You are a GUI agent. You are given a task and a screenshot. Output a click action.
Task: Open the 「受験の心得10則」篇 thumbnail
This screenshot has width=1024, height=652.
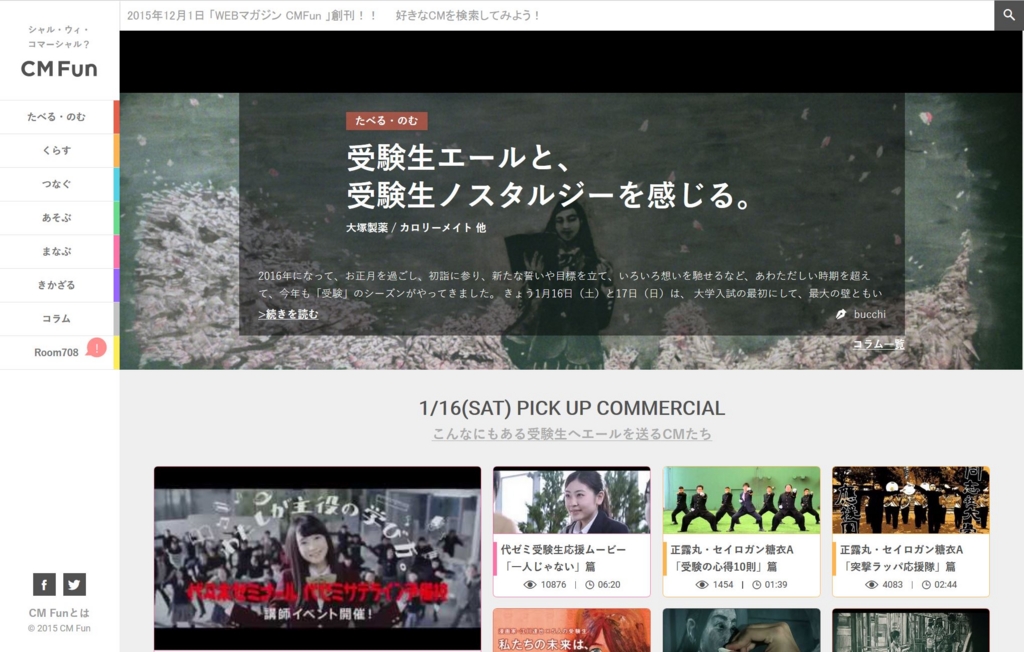tap(741, 501)
